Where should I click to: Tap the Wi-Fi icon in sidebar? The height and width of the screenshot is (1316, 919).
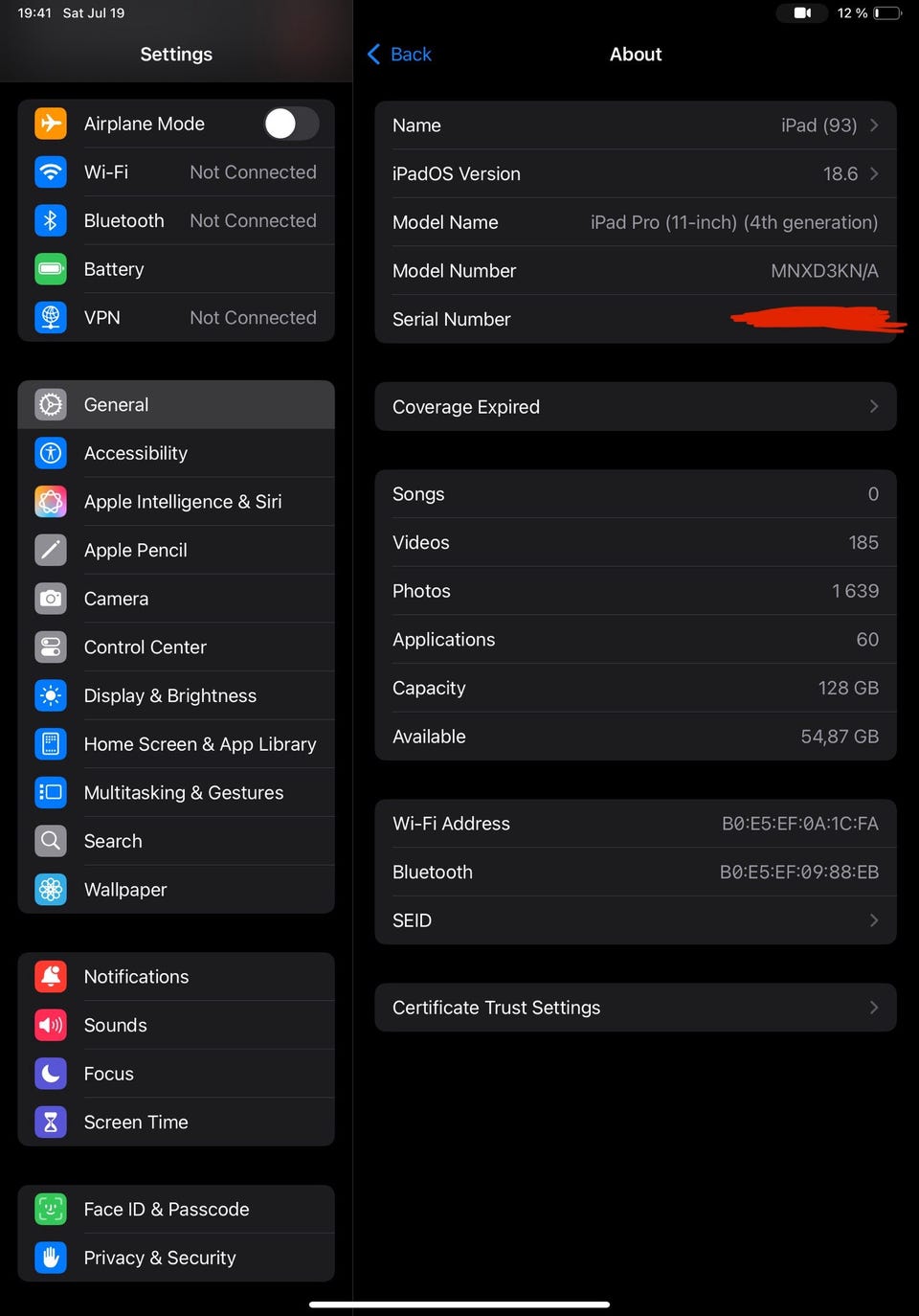(51, 172)
